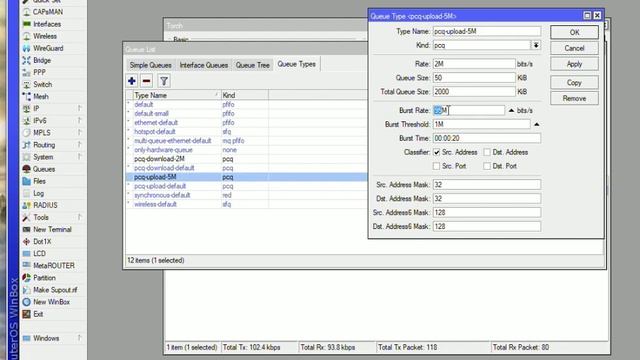Select the hotspot-default queue type row
Screen dimensions: 640x360
pos(247,132)
